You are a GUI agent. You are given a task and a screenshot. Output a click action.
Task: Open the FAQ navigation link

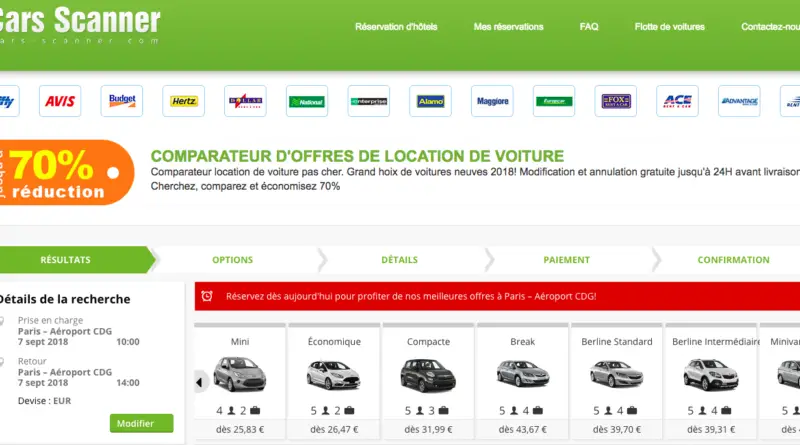[x=589, y=27]
